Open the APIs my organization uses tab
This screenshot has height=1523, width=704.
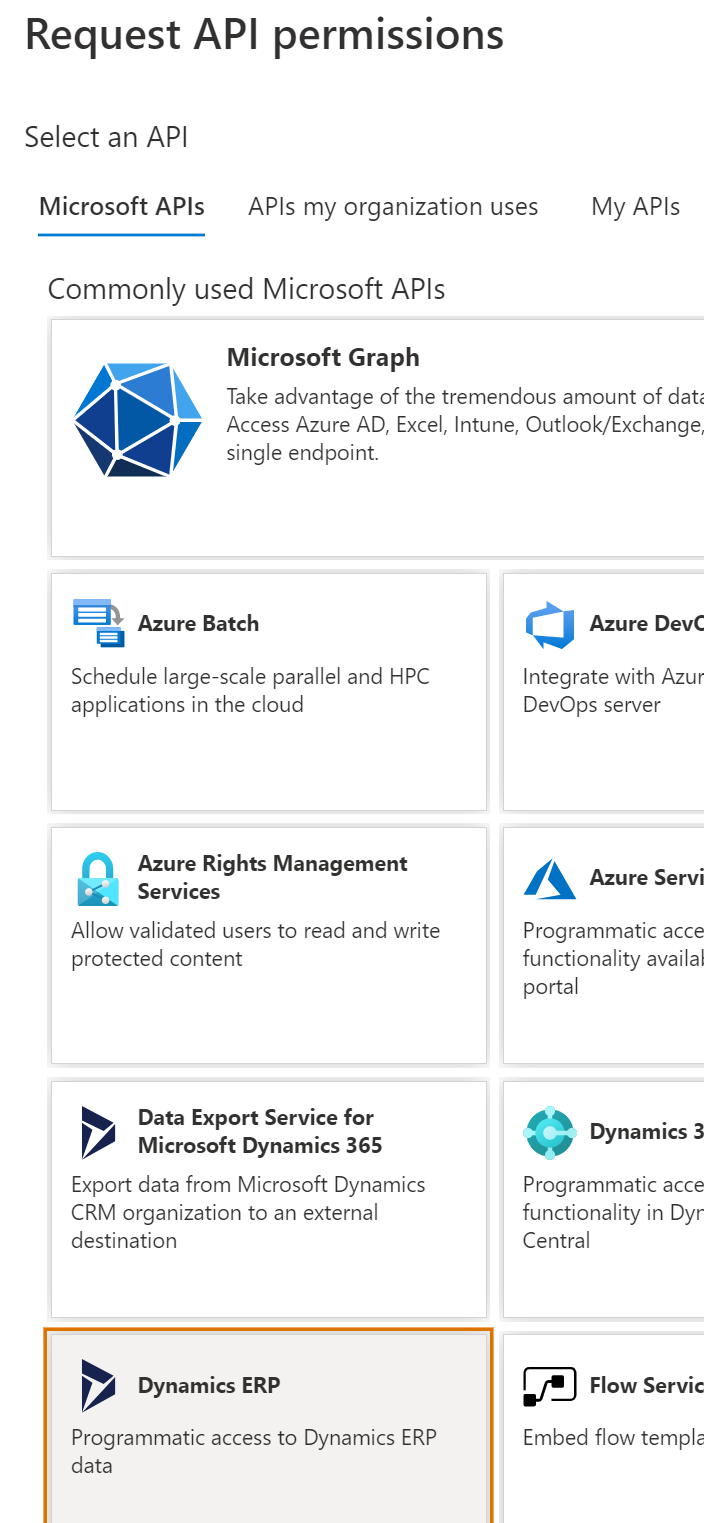pos(393,207)
